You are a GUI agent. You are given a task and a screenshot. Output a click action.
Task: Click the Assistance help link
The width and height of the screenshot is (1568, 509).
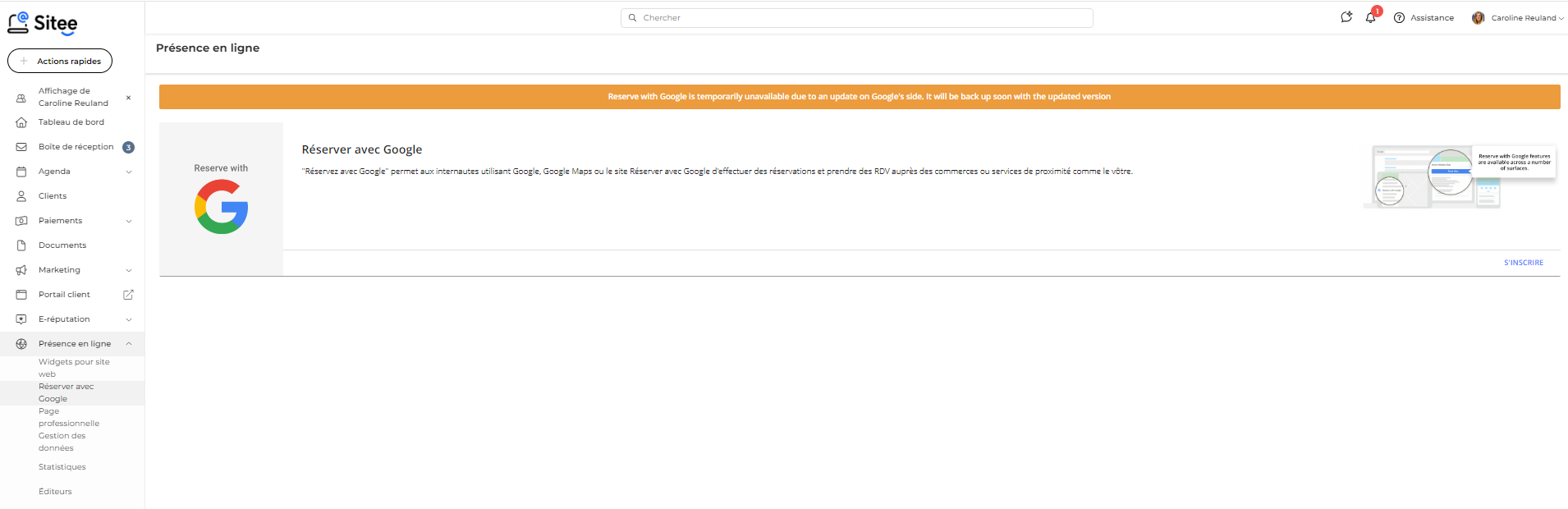[1424, 18]
